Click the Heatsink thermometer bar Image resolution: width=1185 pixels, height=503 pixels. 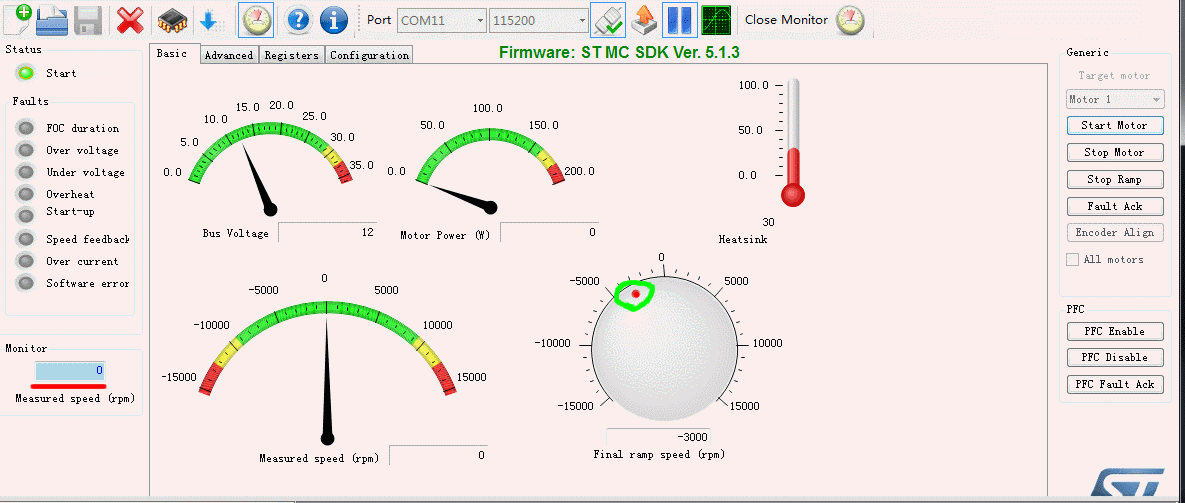793,143
